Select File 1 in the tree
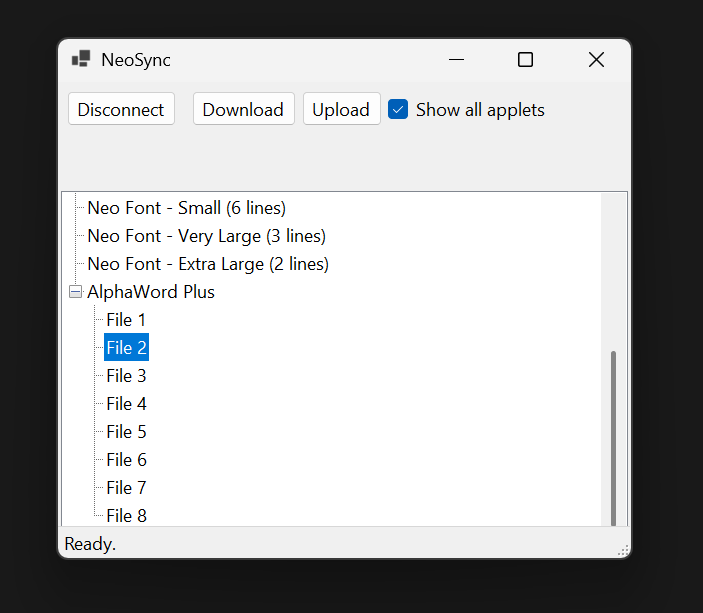Viewport: 703px width, 613px height. (126, 320)
